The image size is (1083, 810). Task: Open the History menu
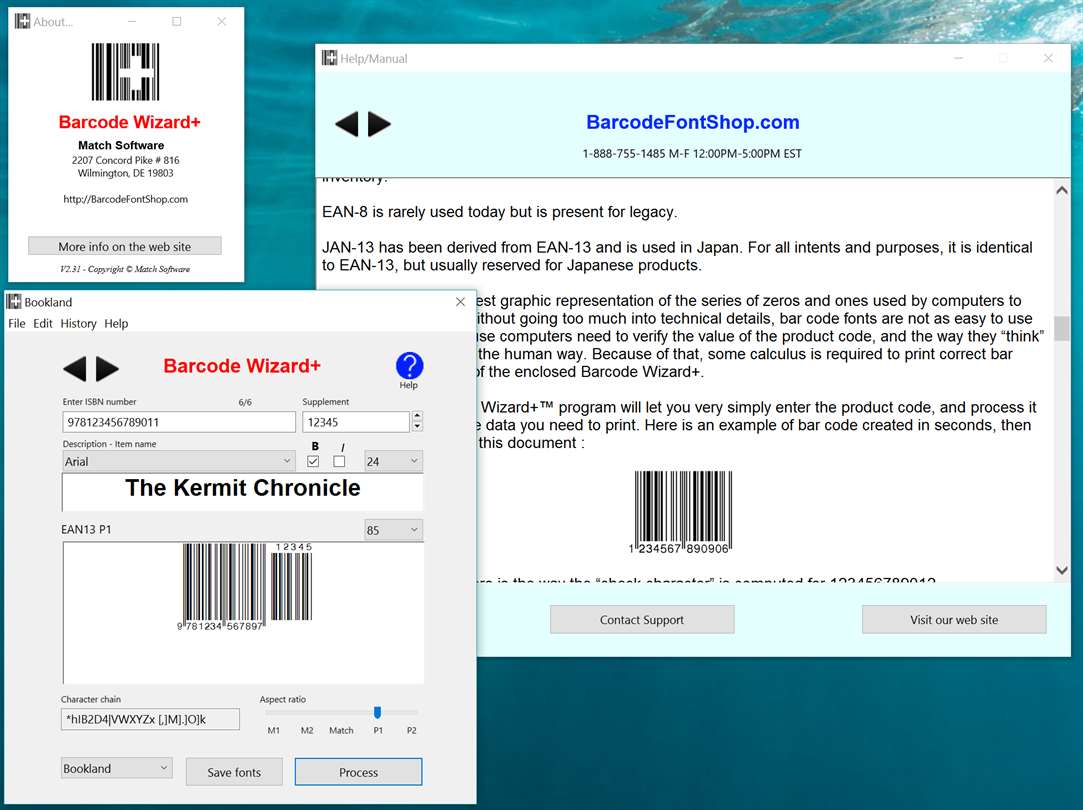[78, 323]
